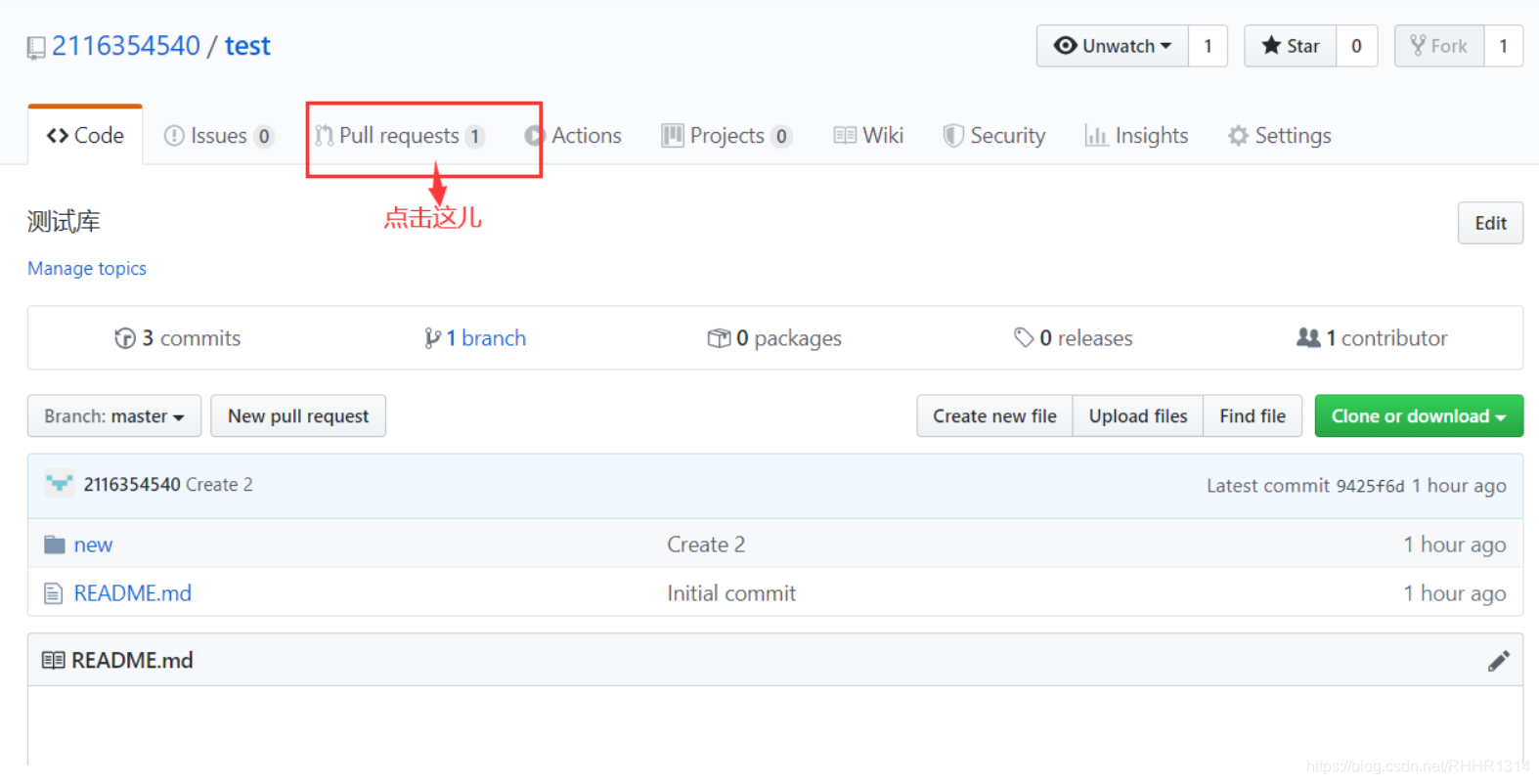Open the 0 releases link

1074,338
